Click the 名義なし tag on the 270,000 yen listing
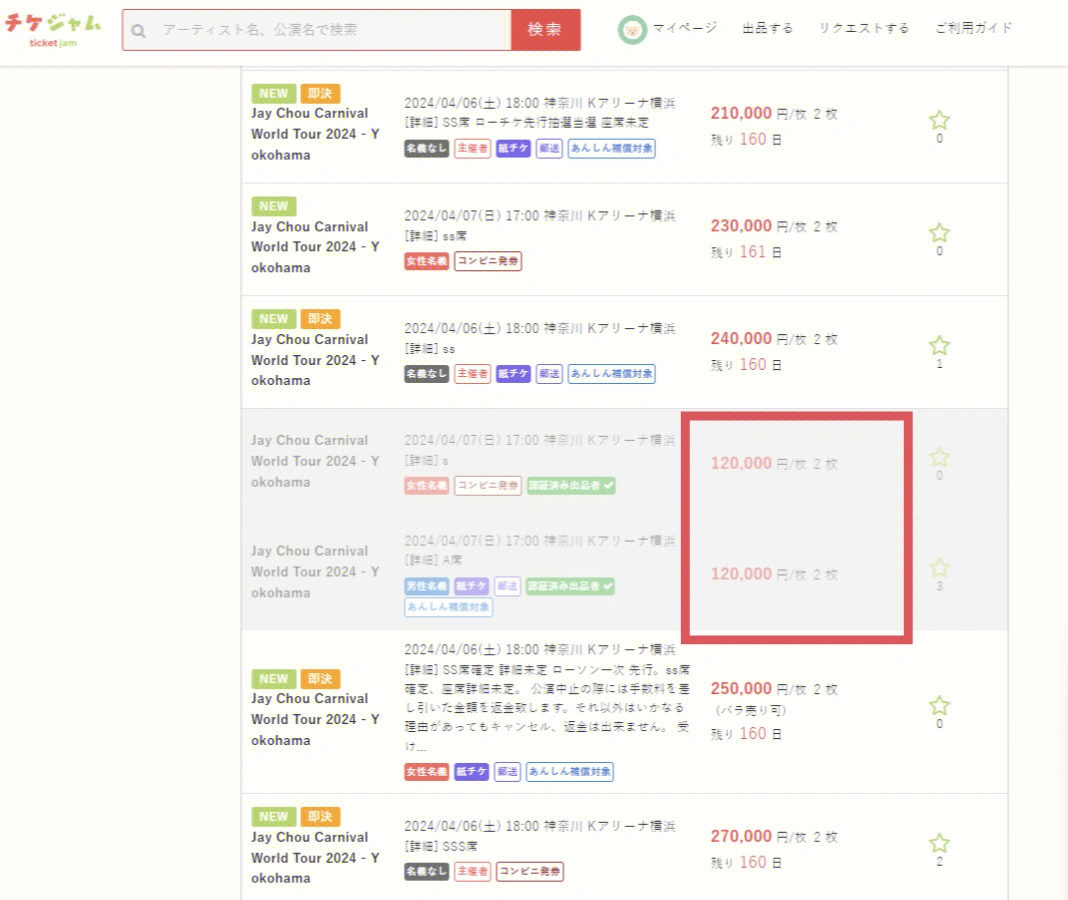 pyautogui.click(x=426, y=871)
